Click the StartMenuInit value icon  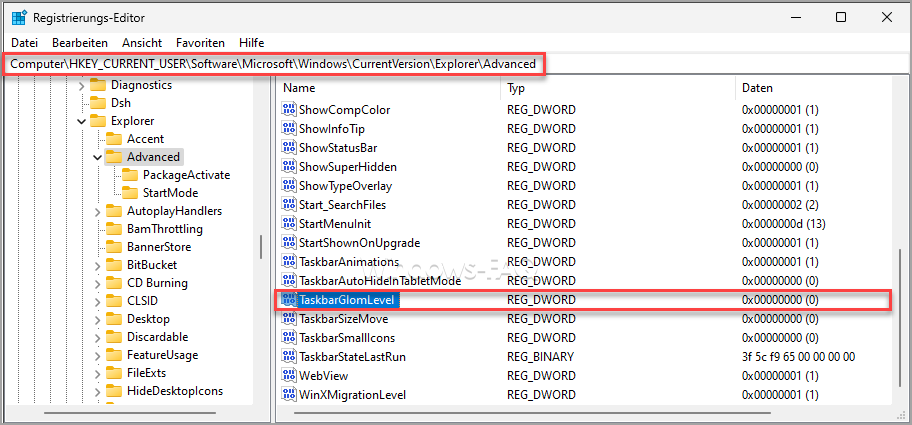tap(288, 223)
